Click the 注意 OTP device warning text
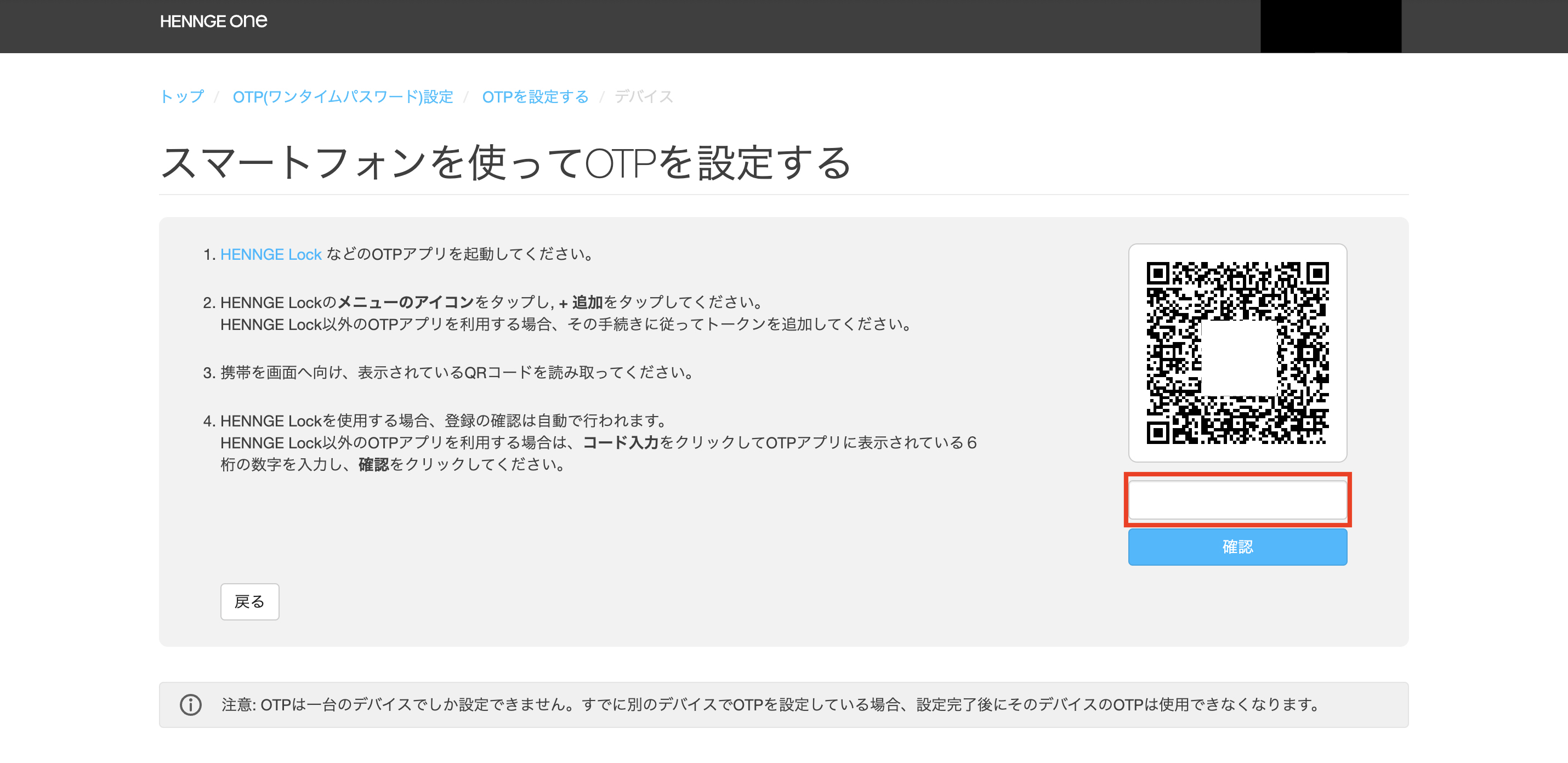The image size is (1568, 763). [x=771, y=704]
